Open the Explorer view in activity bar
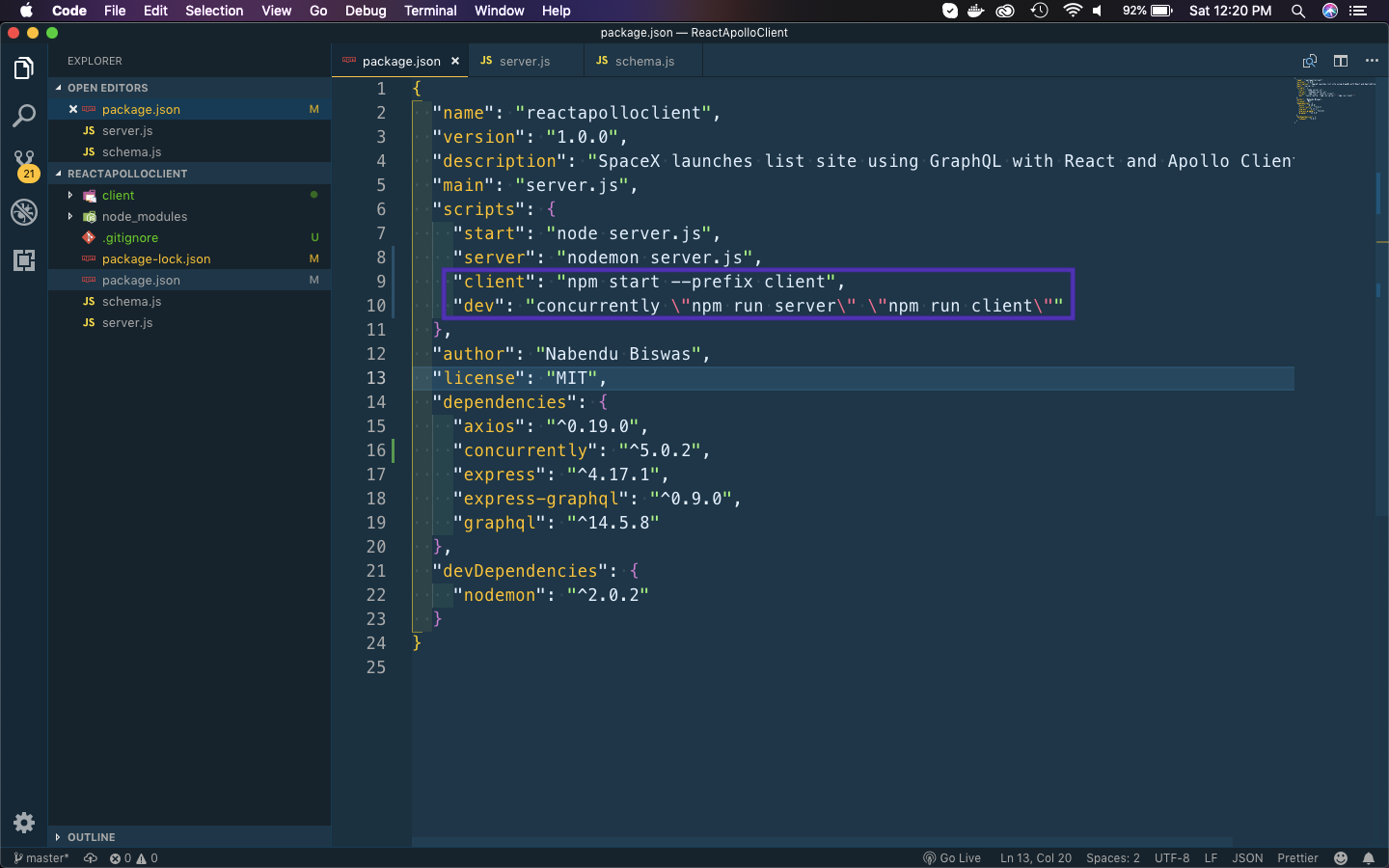This screenshot has height=868, width=1389. tap(24, 68)
